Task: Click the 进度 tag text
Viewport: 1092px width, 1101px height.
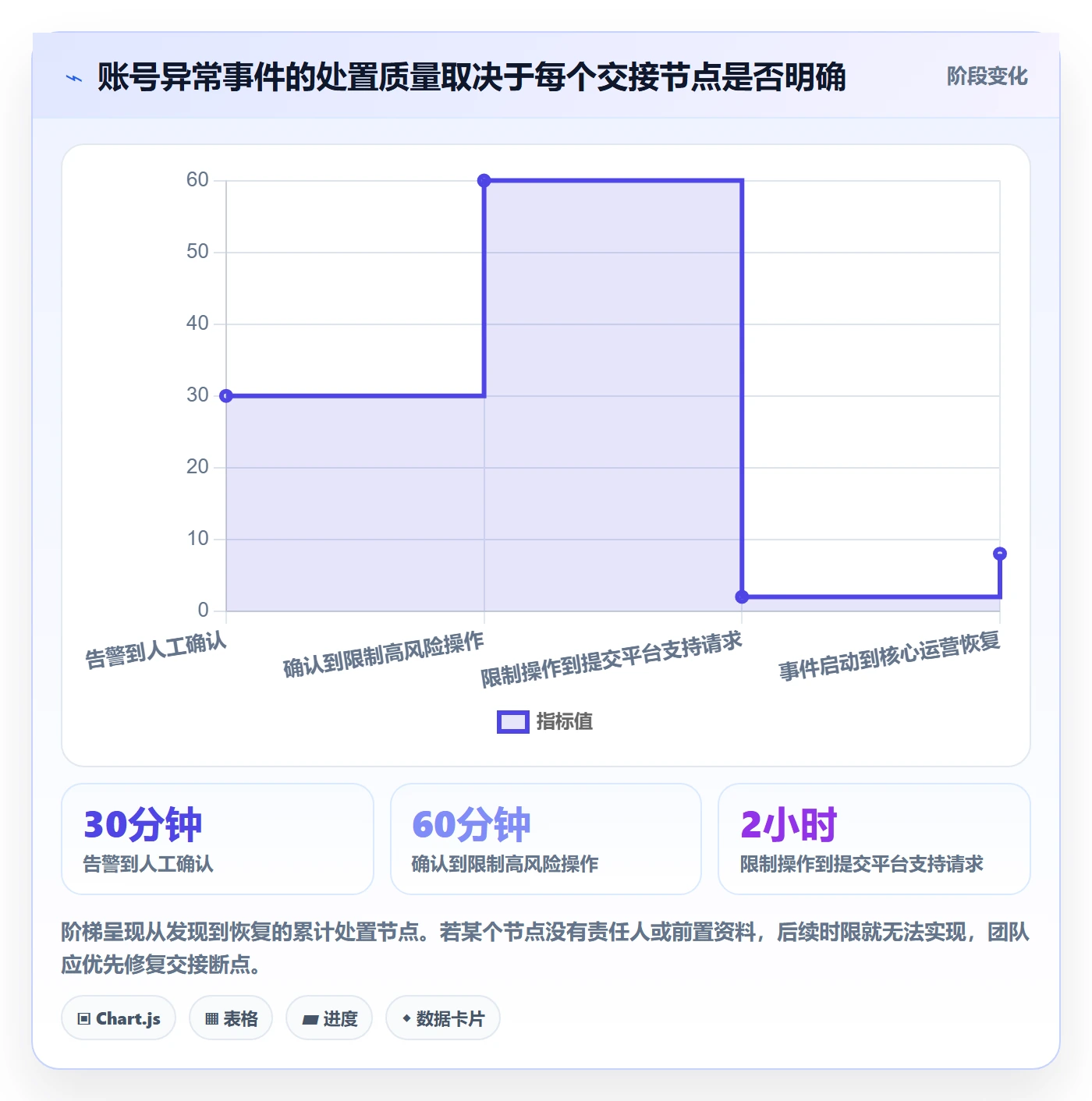Action: pyautogui.click(x=340, y=1018)
